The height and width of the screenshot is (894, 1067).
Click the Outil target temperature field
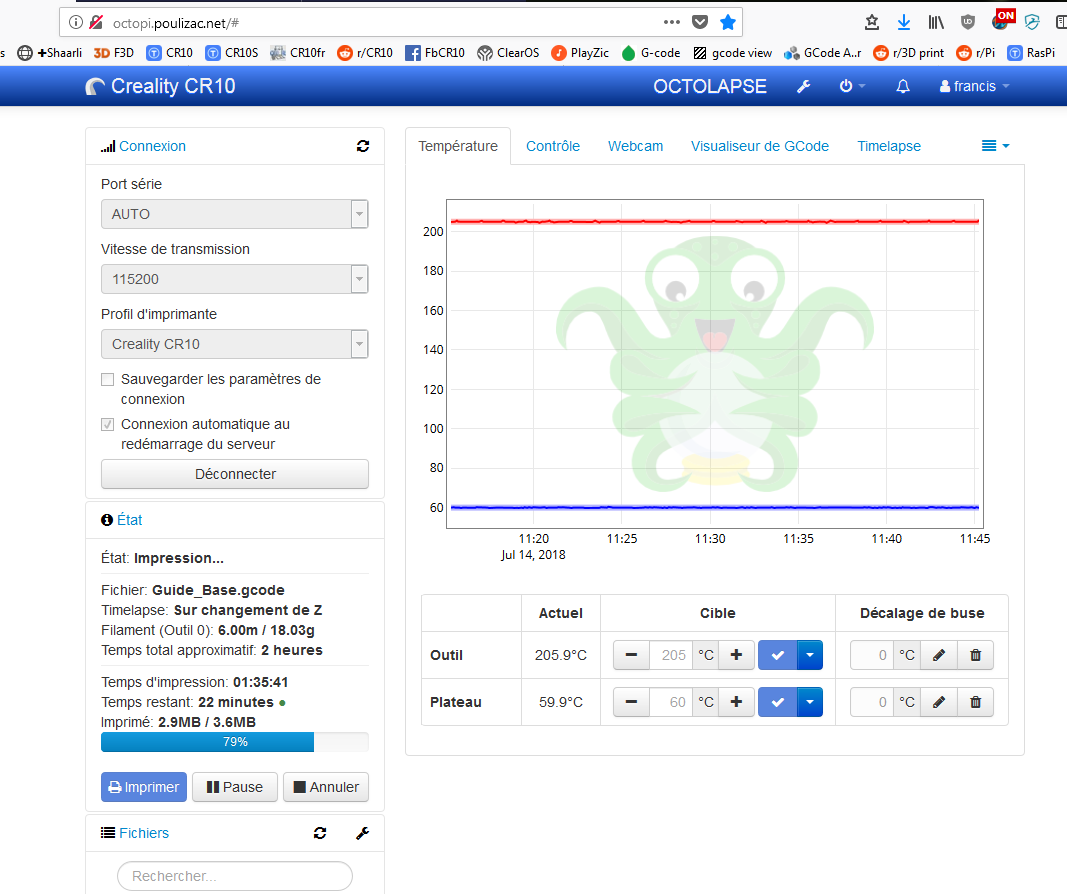pos(671,655)
